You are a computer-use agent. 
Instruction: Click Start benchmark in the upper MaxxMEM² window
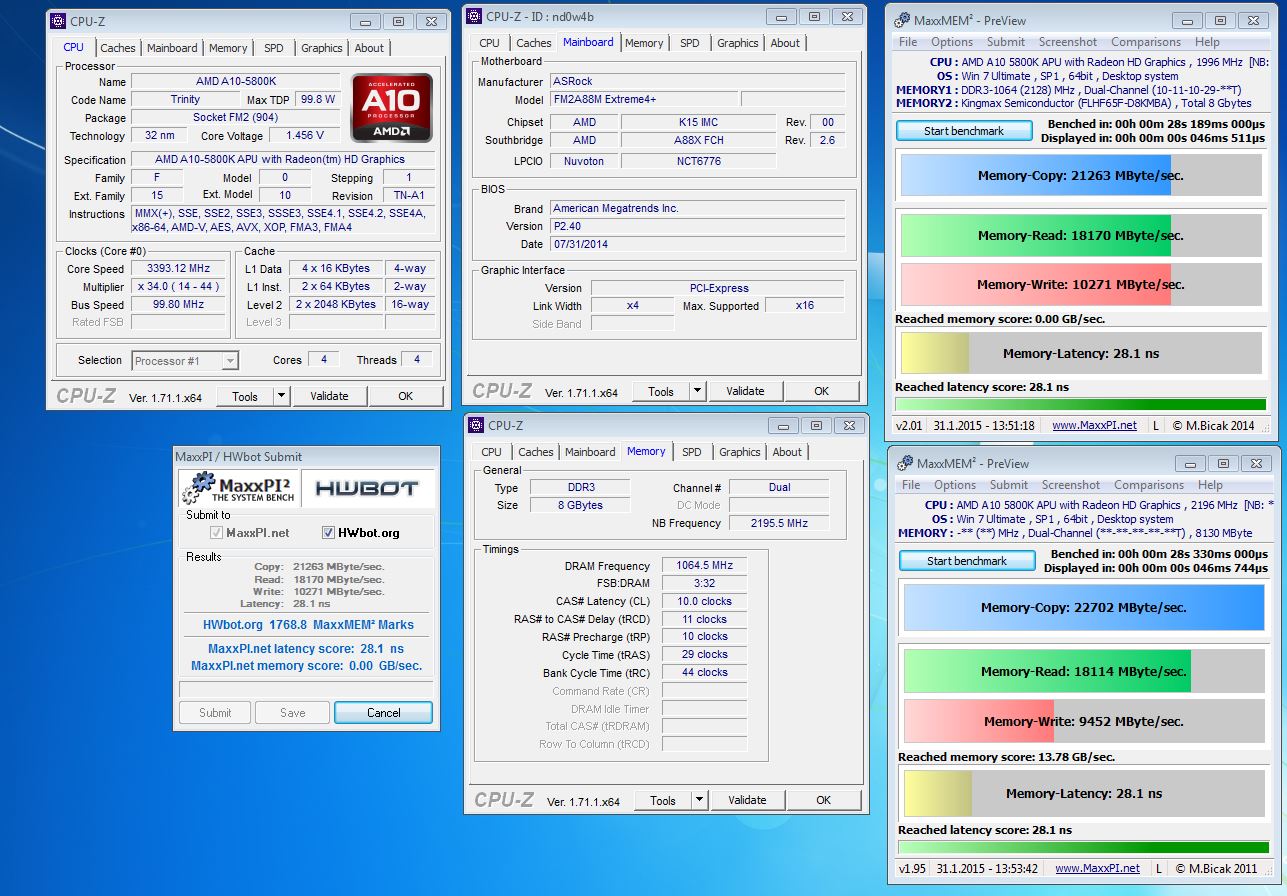click(x=964, y=131)
